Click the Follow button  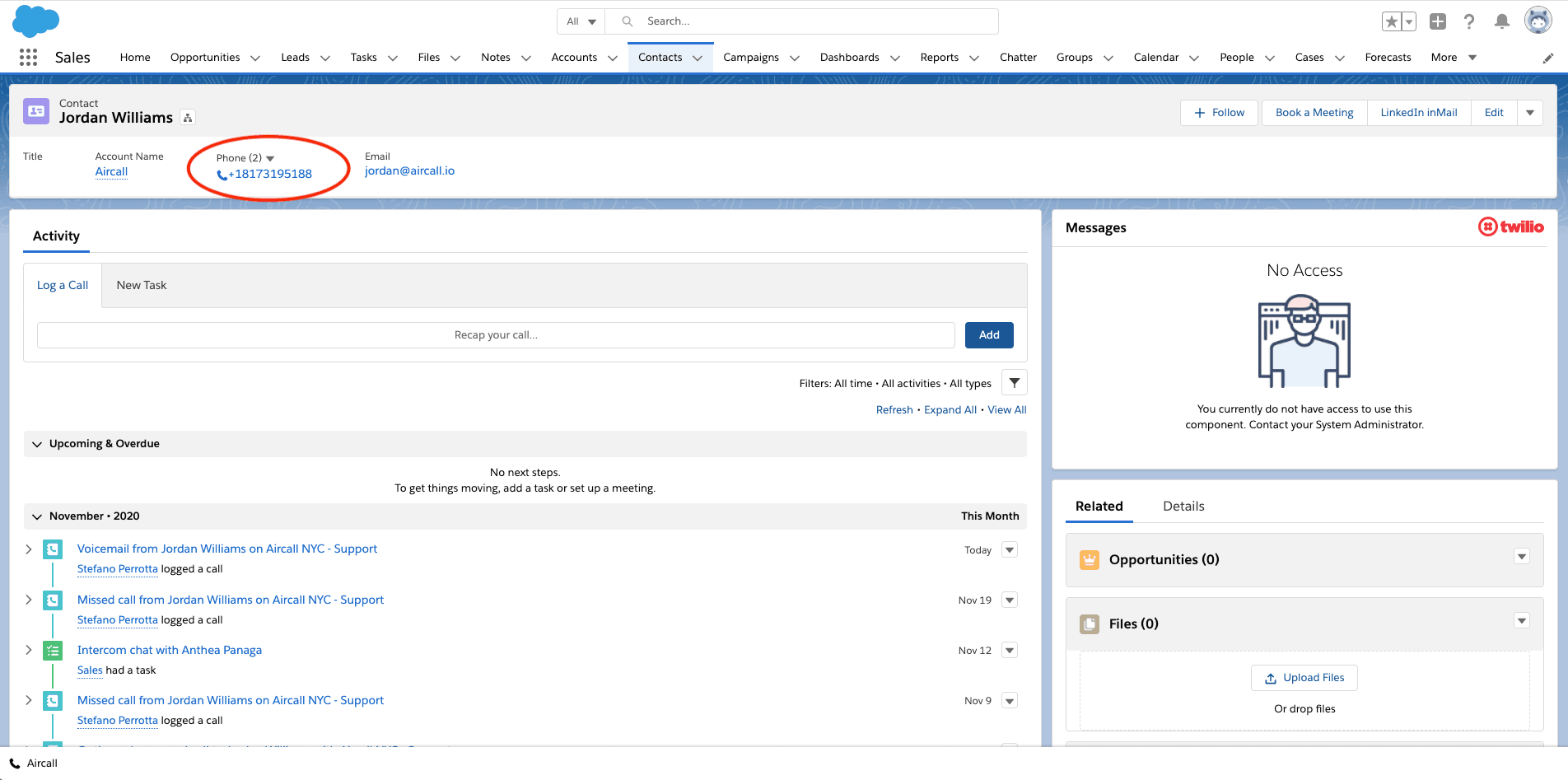tap(1219, 113)
